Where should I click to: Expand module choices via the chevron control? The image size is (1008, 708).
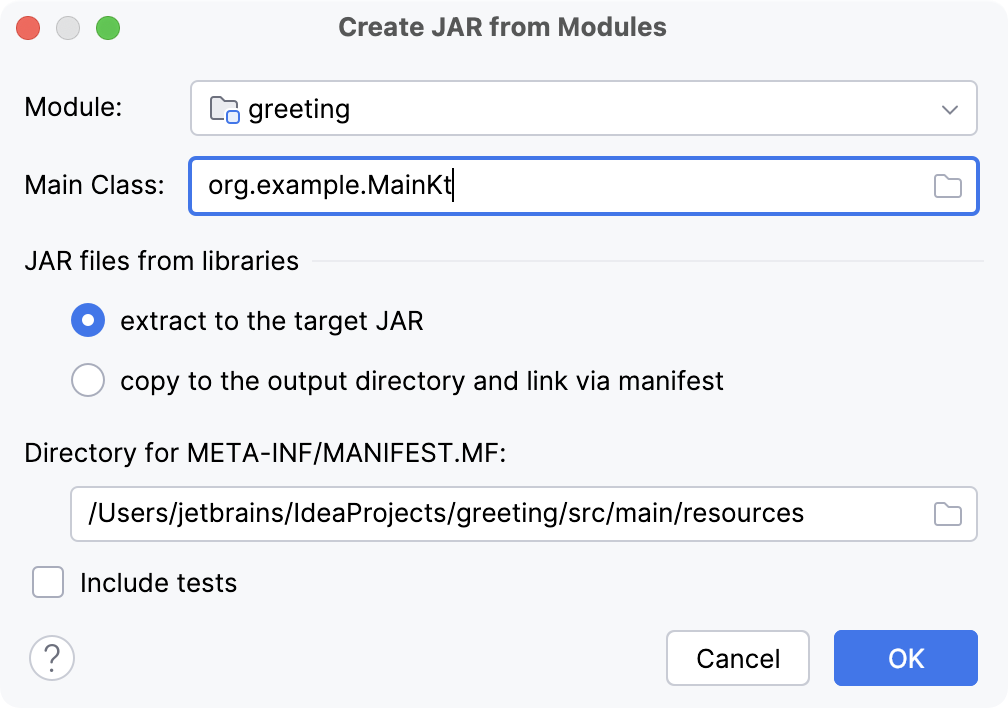(954, 108)
